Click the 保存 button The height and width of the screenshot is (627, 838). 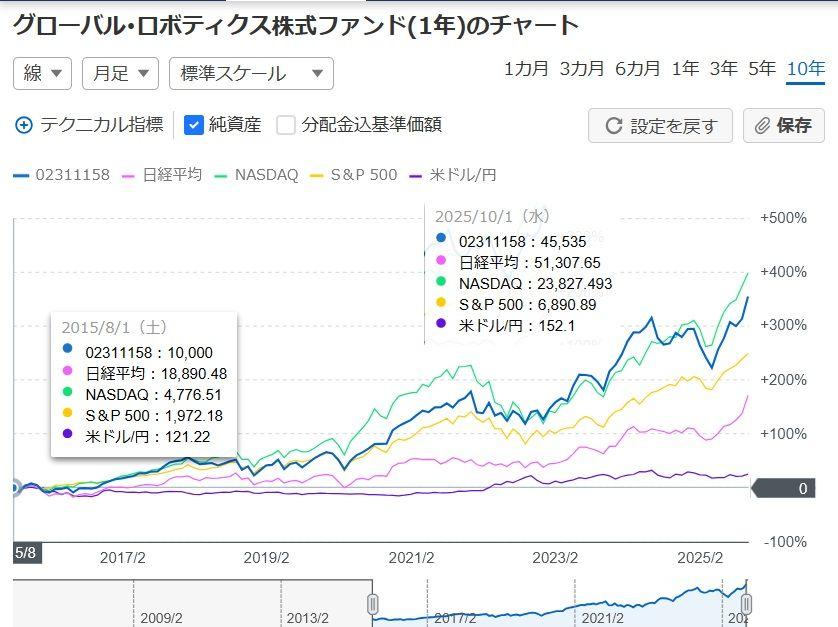[783, 126]
